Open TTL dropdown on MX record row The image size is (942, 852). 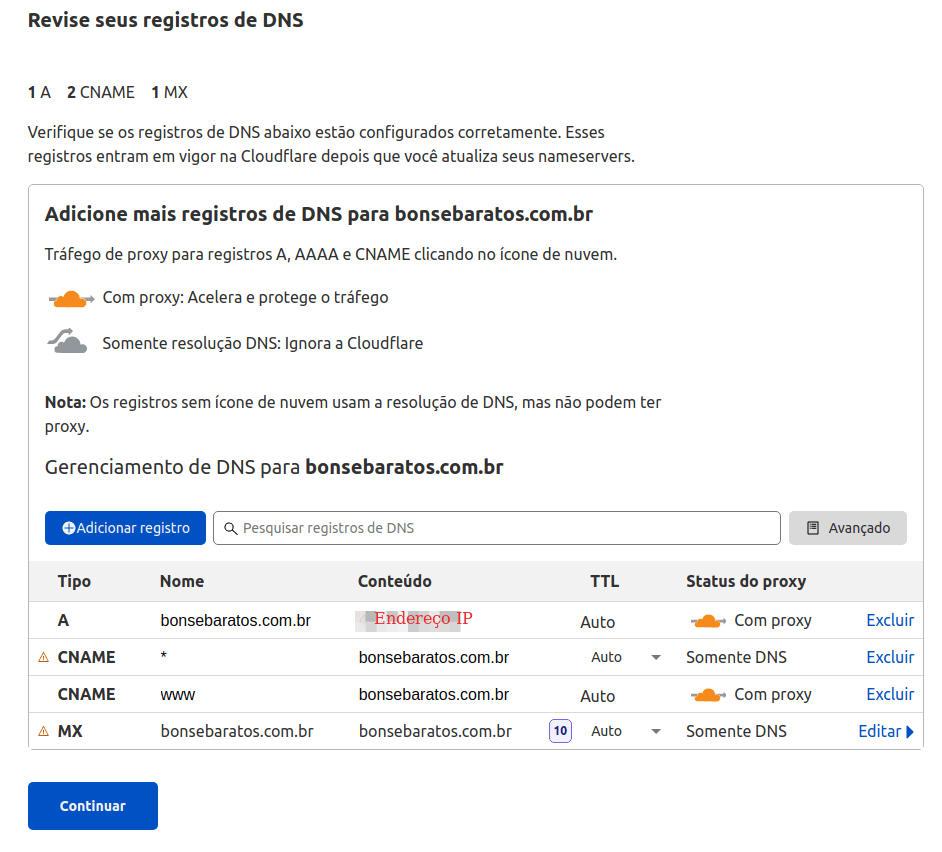tap(656, 731)
